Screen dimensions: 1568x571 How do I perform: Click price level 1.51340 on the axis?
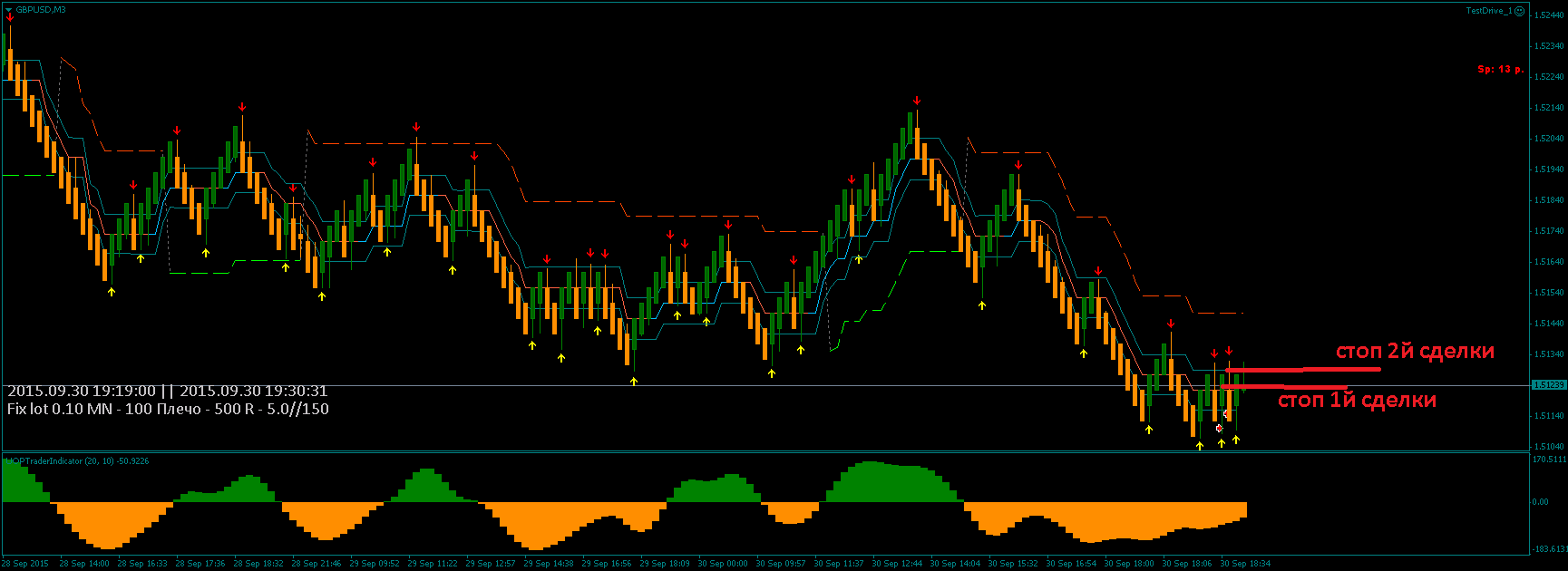(1547, 353)
